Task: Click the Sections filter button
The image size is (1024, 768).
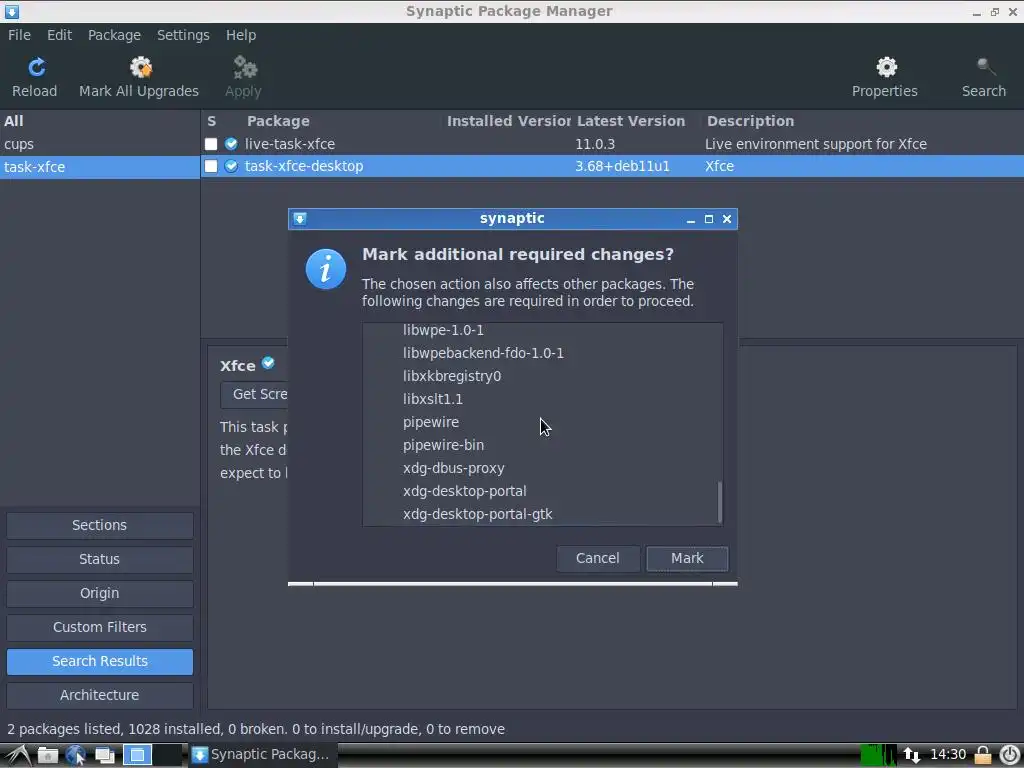Action: 99,525
